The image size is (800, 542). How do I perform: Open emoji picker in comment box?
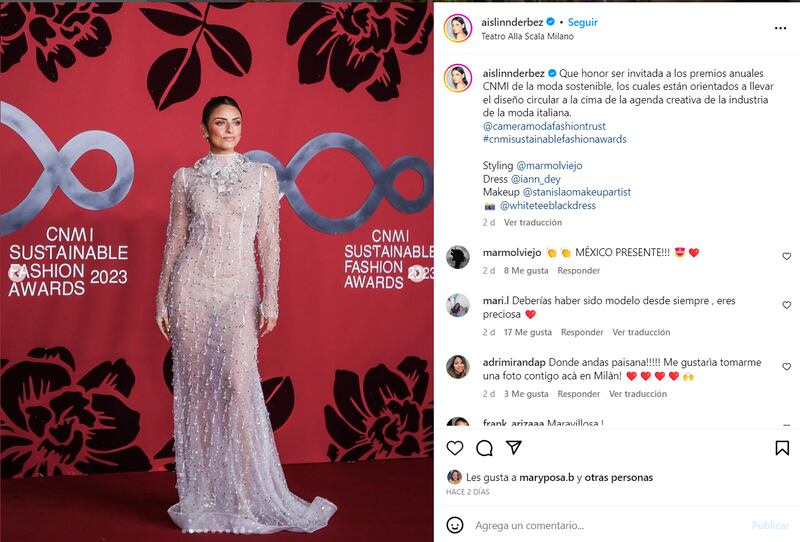click(455, 525)
